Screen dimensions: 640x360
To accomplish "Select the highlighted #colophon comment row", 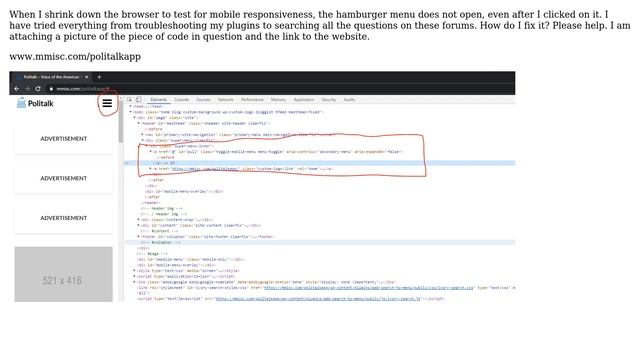I will point(320,242).
